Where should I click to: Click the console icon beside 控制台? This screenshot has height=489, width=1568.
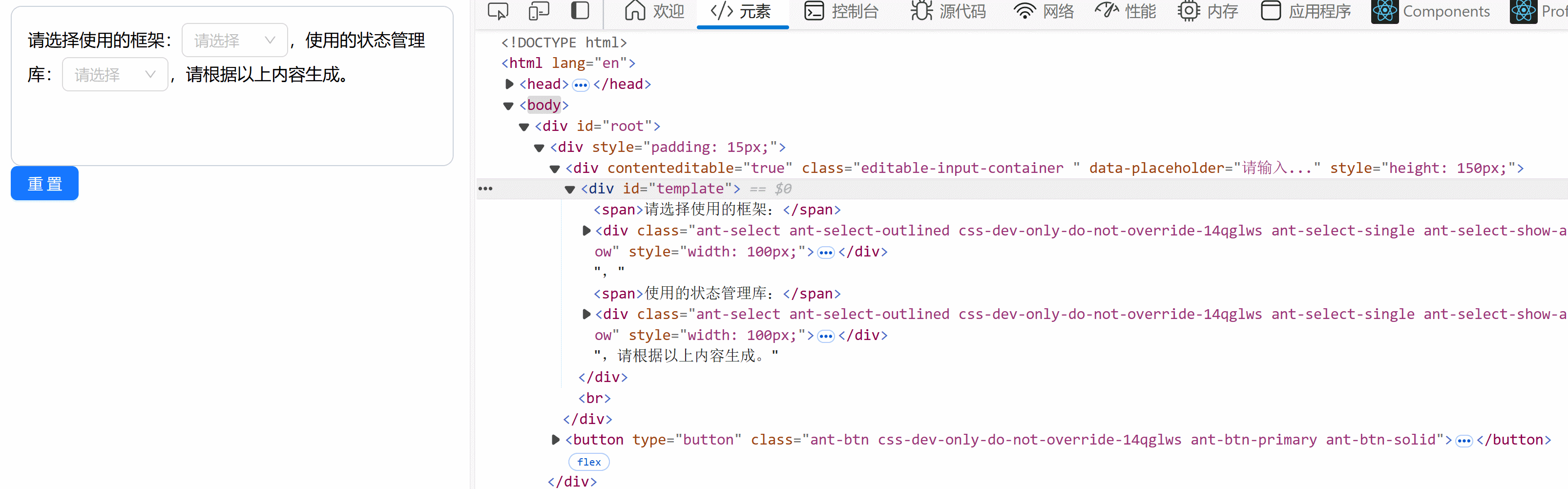pos(814,11)
